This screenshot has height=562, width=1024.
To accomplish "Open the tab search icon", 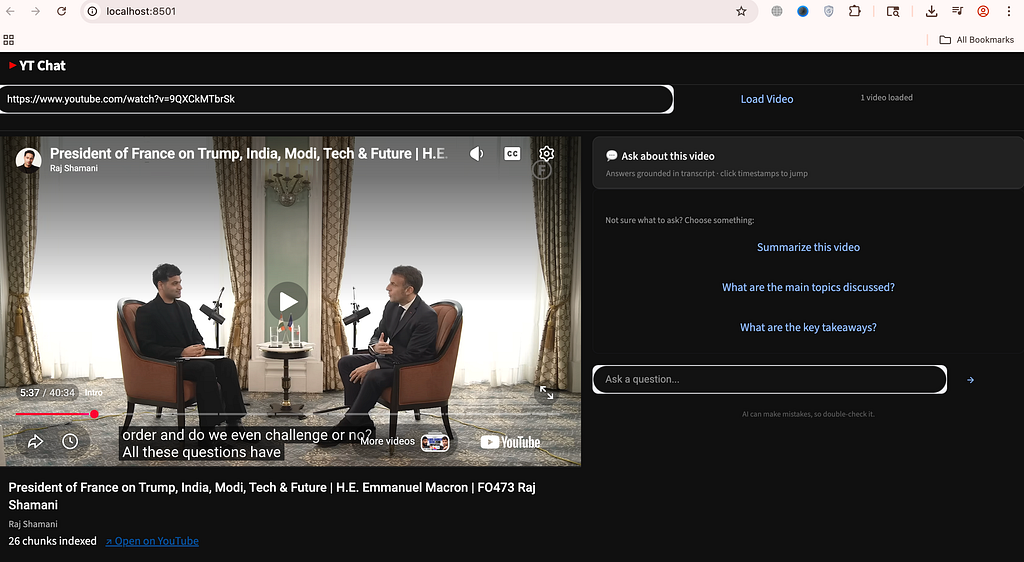I will [893, 11].
